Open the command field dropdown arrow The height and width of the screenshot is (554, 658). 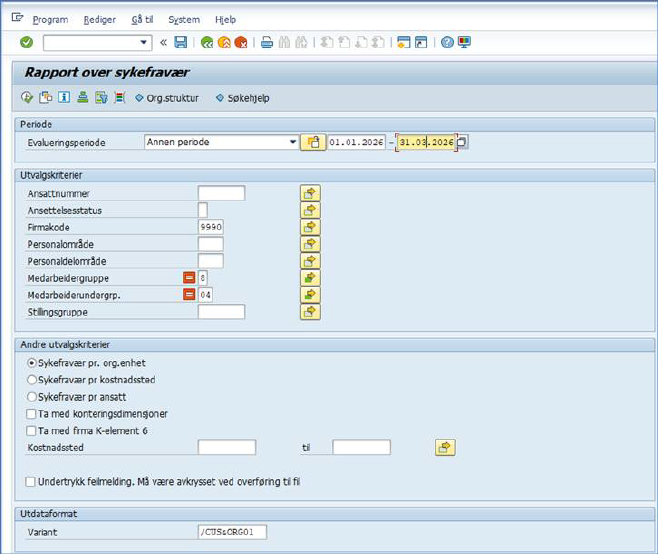144,42
